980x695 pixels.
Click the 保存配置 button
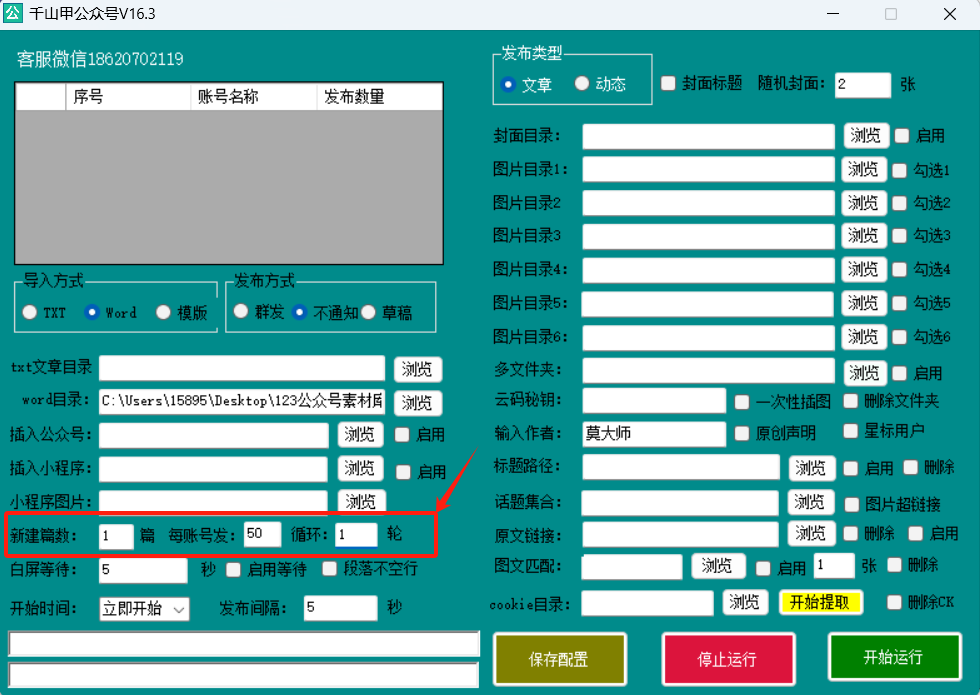[x=559, y=659]
